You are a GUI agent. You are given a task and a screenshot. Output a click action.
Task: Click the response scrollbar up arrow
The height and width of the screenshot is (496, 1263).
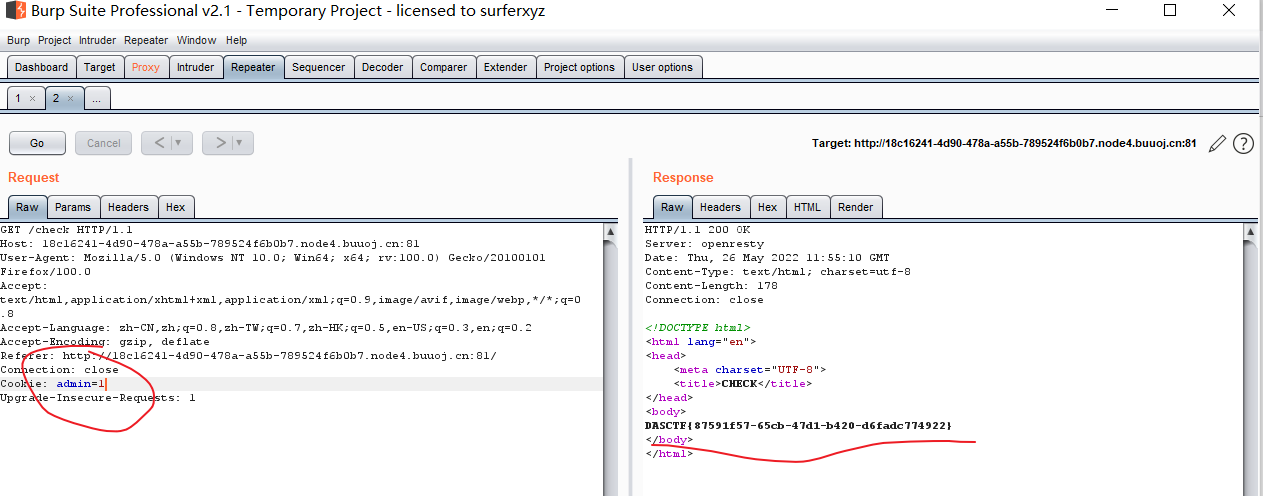point(1248,231)
